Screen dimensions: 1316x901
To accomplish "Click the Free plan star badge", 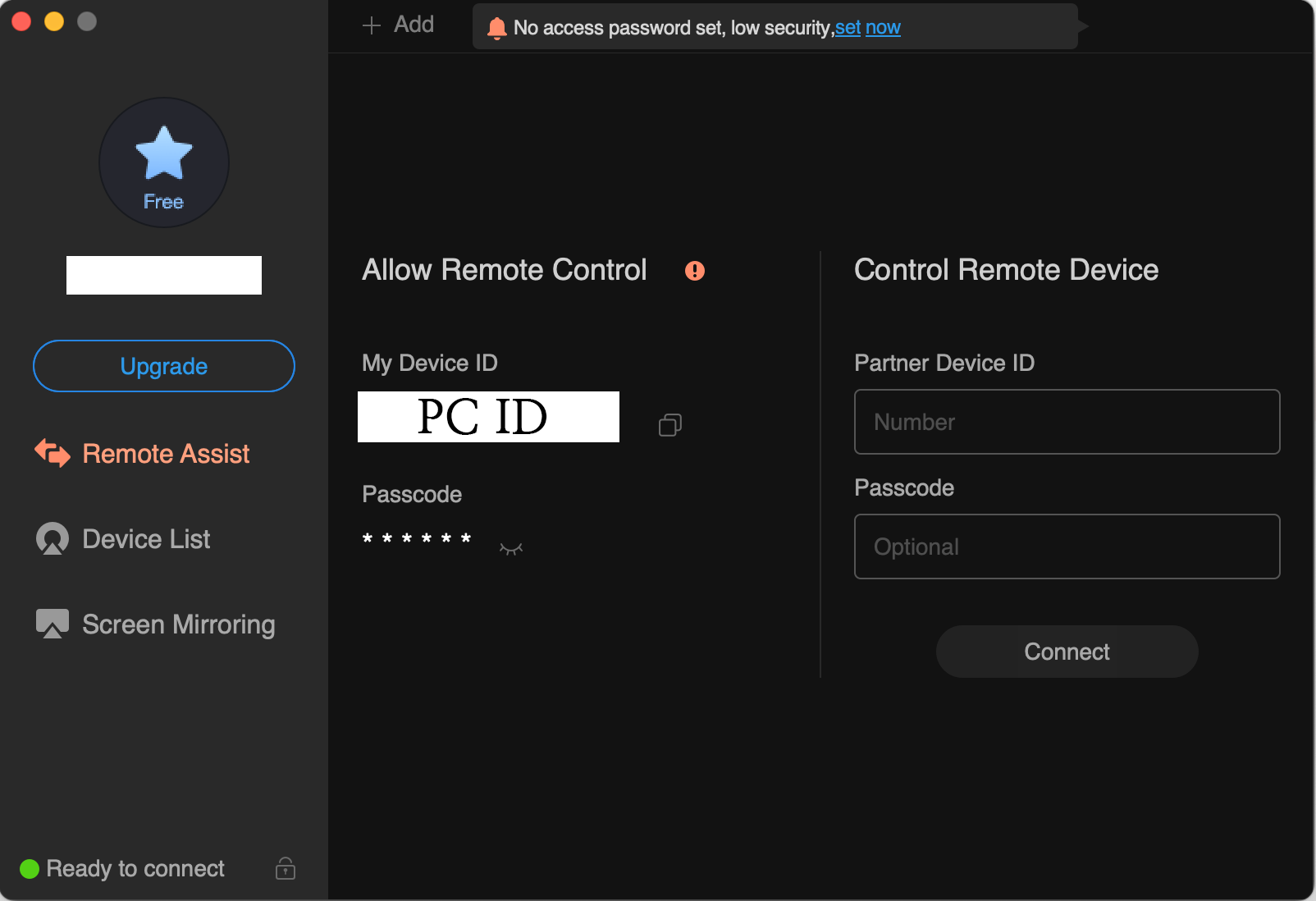I will coord(164,162).
